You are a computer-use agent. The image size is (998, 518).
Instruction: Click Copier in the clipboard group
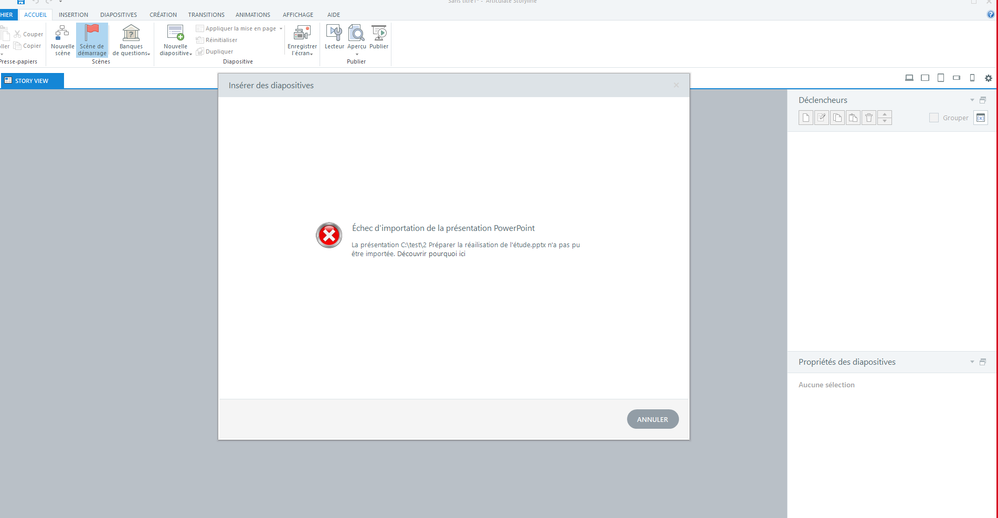click(28, 46)
